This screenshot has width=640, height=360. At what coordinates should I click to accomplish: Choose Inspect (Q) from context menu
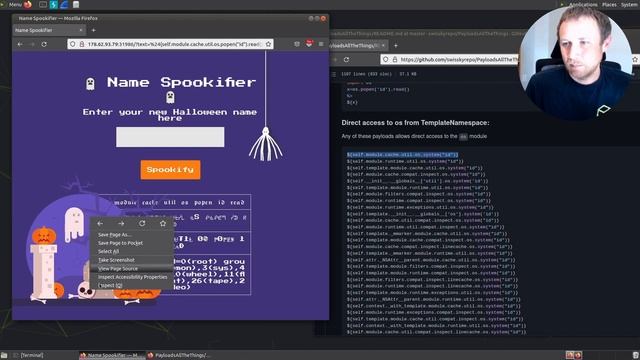point(131,285)
